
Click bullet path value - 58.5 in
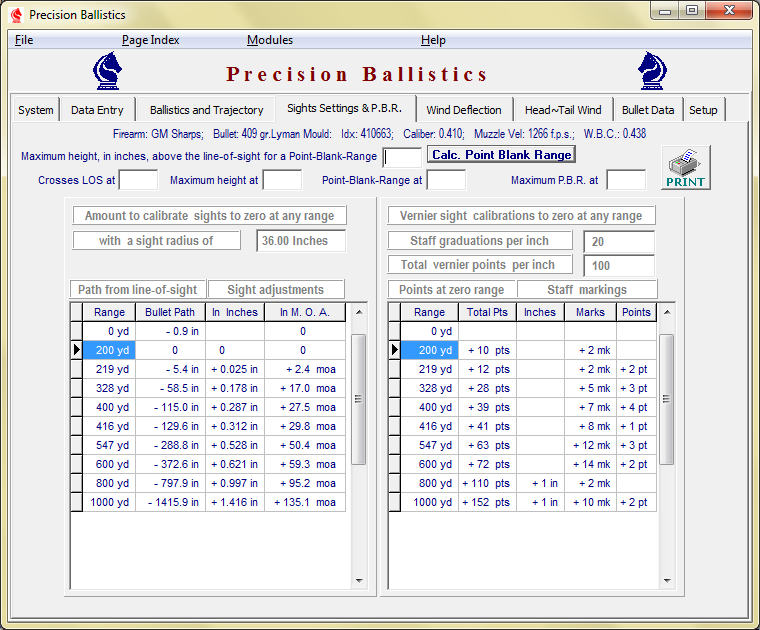[170, 388]
